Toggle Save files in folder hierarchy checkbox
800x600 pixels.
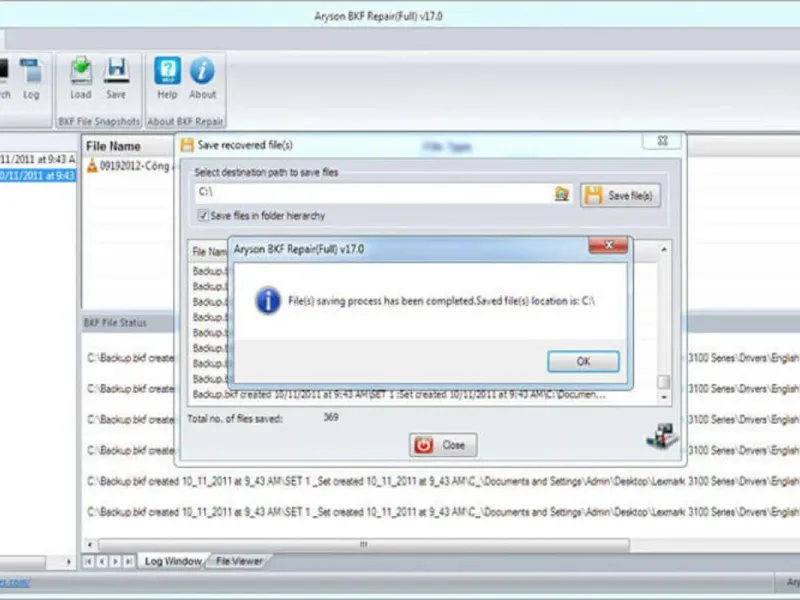203,215
